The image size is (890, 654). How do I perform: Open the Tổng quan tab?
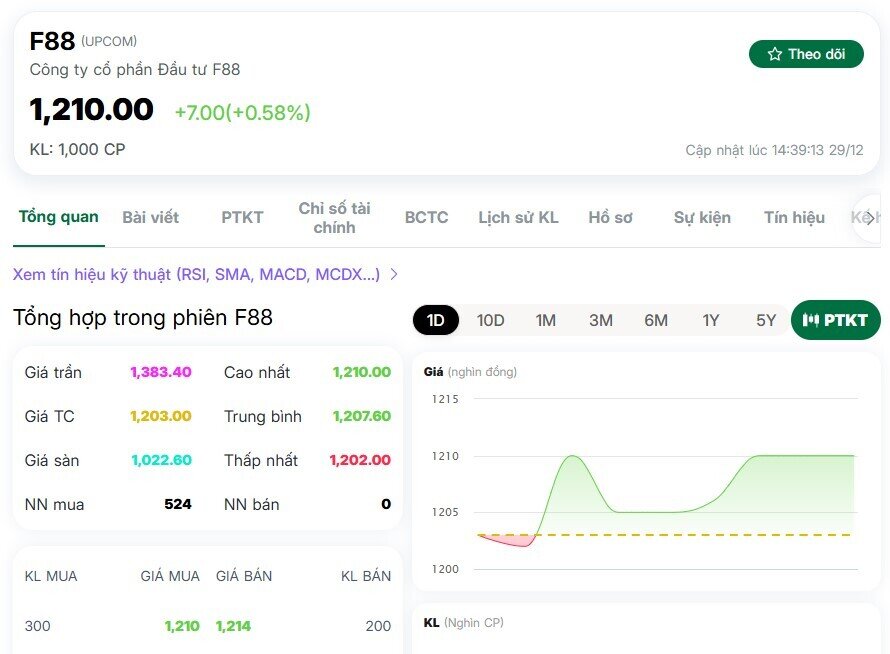pos(58,217)
